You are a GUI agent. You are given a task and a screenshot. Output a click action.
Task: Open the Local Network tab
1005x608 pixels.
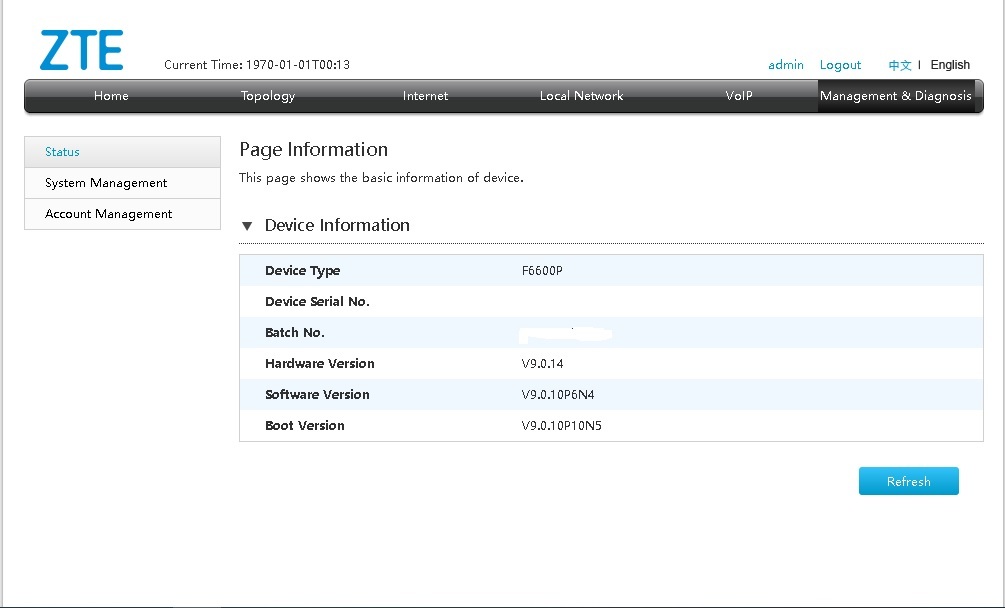[581, 96]
